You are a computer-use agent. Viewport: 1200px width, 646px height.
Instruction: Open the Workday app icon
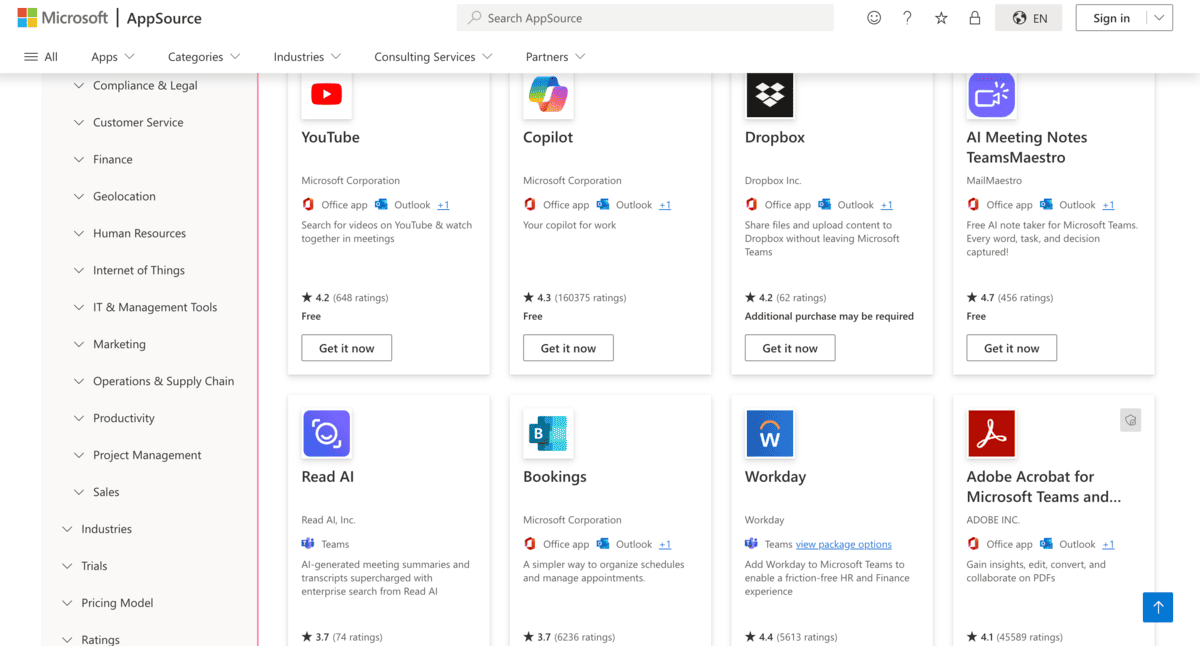click(x=769, y=433)
